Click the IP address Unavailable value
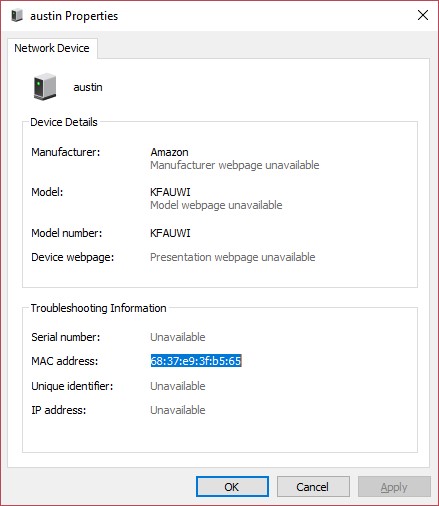This screenshot has height=506, width=439. [x=178, y=410]
